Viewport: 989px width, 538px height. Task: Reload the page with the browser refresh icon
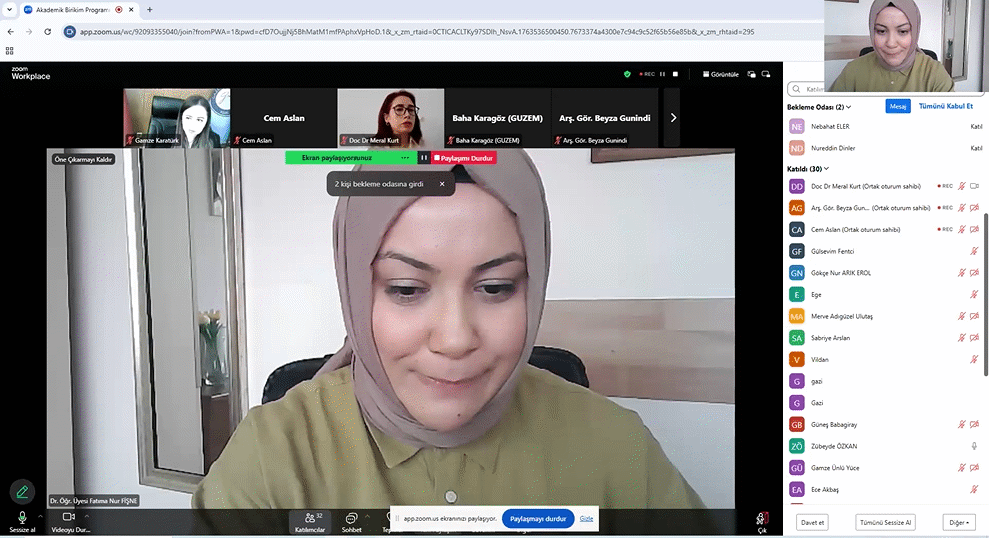coord(46,32)
